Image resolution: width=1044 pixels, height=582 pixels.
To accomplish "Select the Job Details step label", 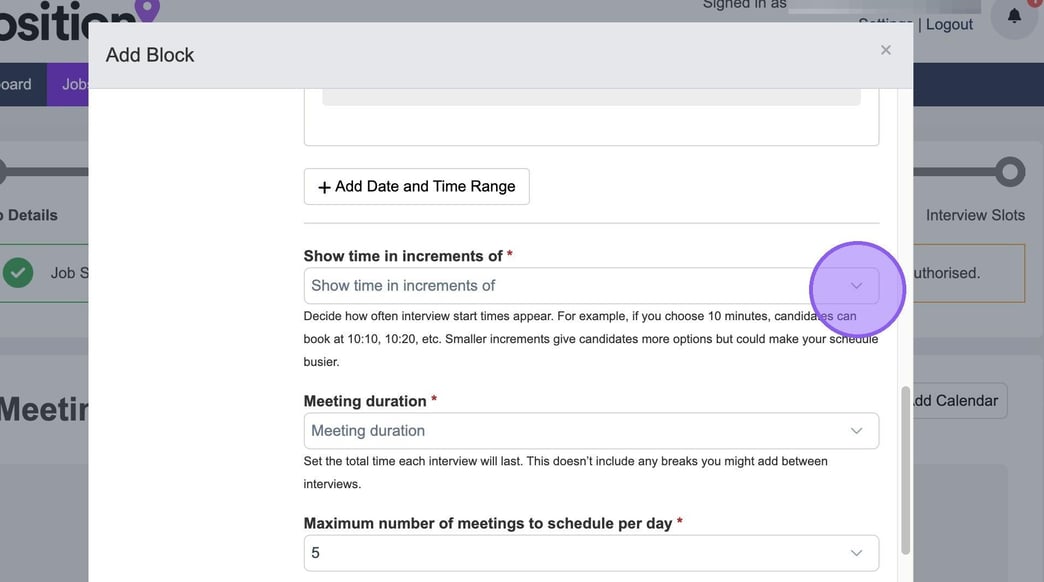I will (x=30, y=215).
